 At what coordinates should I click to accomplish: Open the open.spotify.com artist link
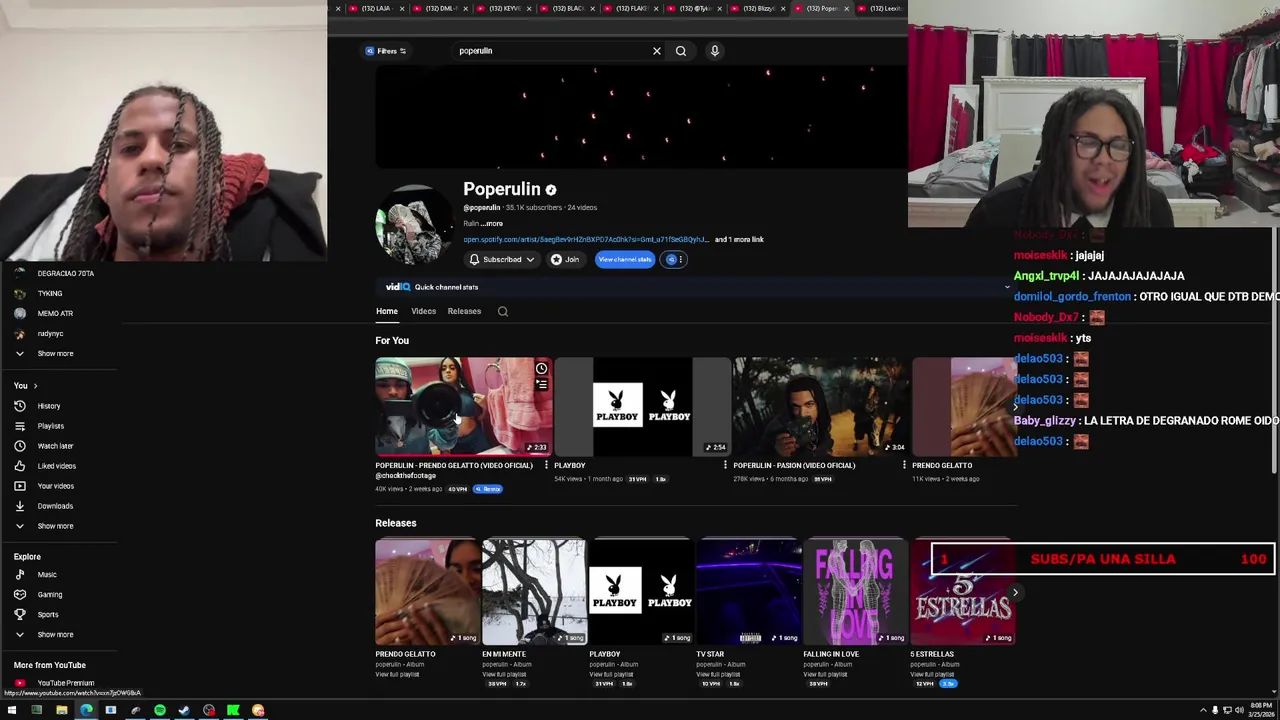586,240
